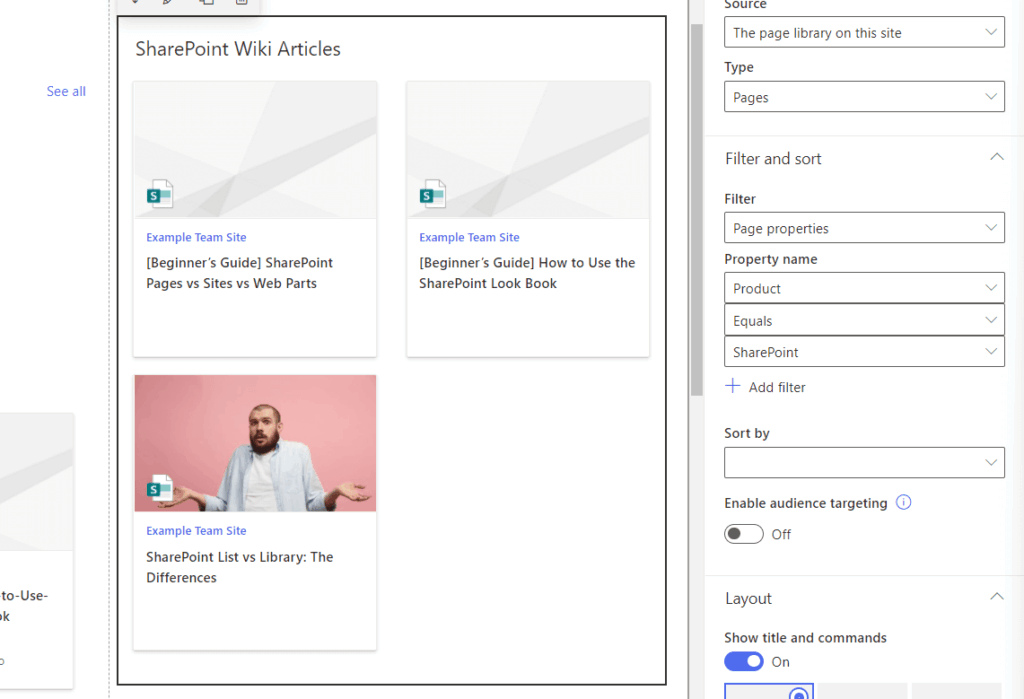1024x699 pixels.
Task: Click page icon on Look Book card
Action: click(432, 193)
